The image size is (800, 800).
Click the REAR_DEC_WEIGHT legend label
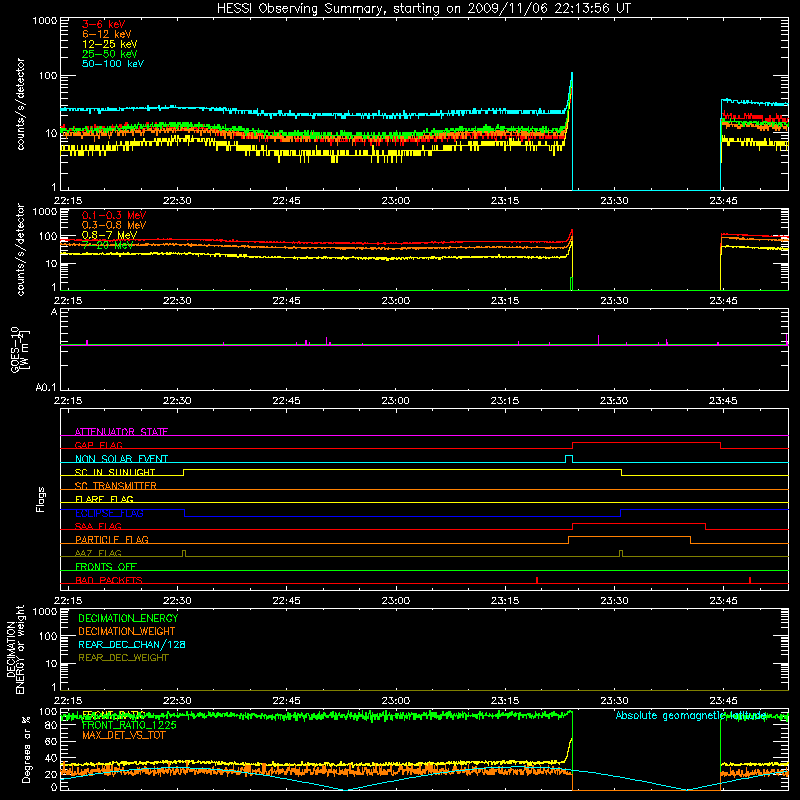(123, 658)
